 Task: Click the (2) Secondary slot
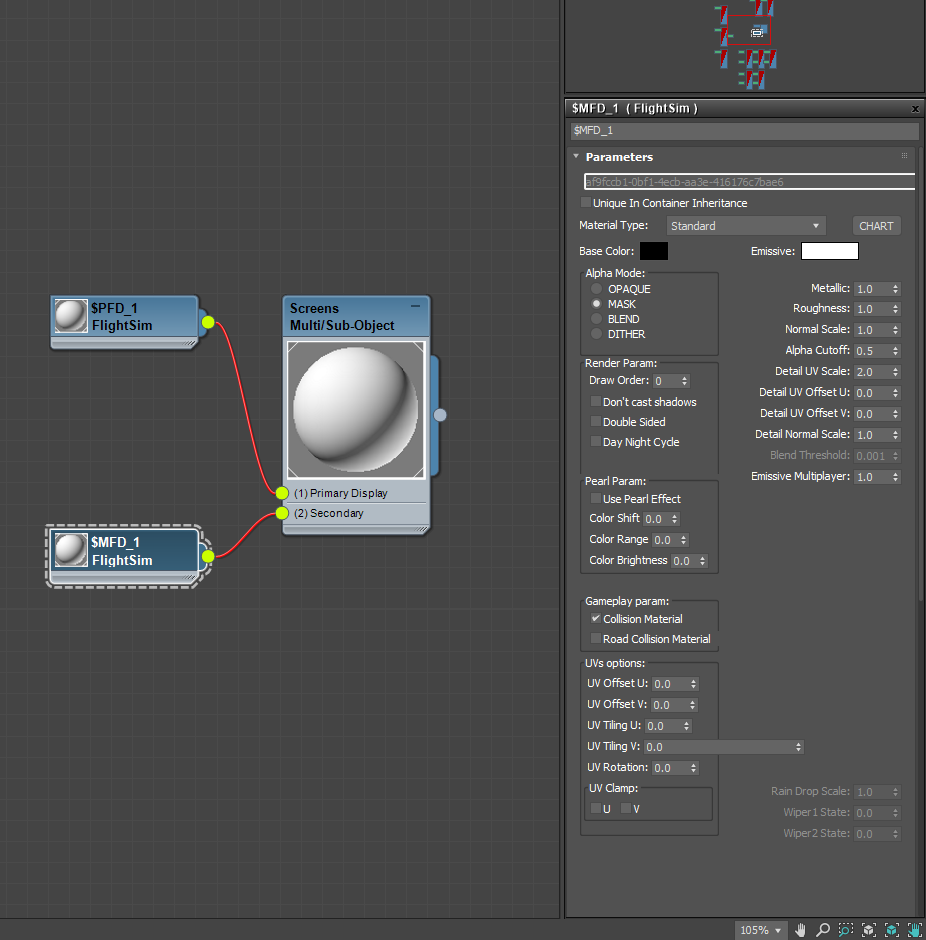coord(358,513)
